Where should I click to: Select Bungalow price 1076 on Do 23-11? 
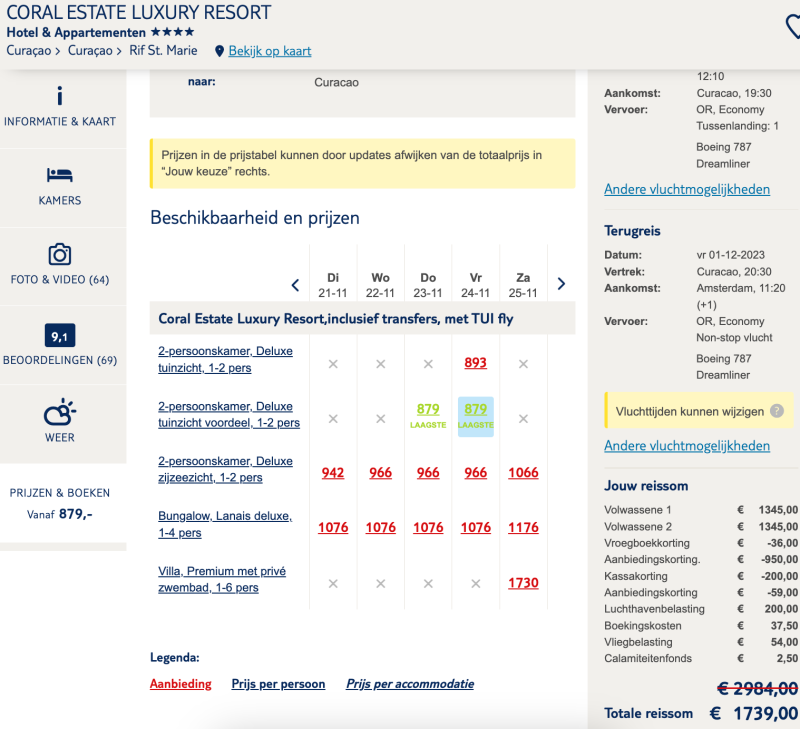[x=428, y=527]
